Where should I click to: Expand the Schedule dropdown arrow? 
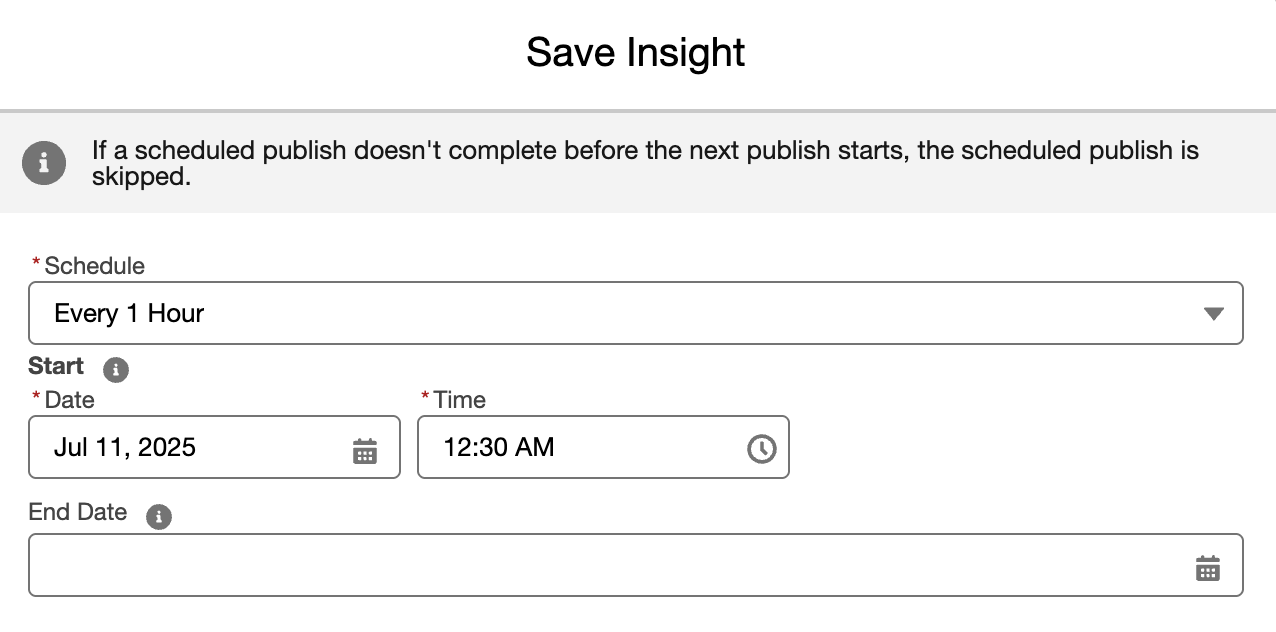(1213, 314)
